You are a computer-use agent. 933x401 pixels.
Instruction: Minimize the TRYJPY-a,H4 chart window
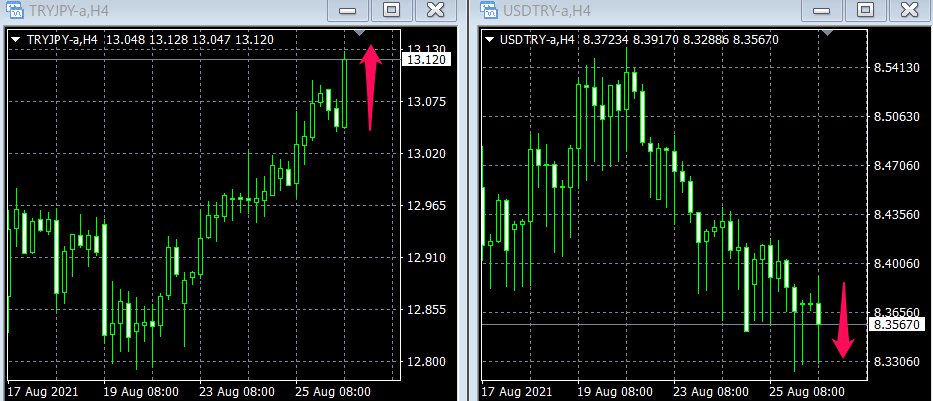[347, 10]
